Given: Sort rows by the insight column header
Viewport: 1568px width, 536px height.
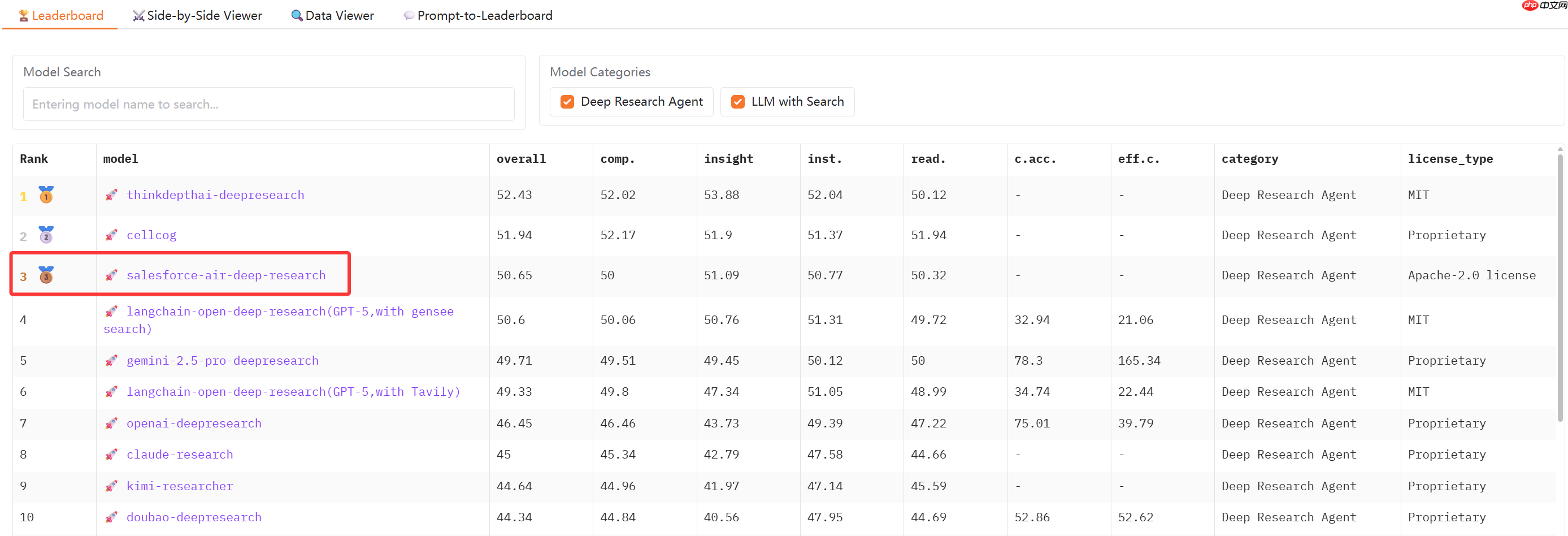Looking at the screenshot, I should [x=728, y=158].
